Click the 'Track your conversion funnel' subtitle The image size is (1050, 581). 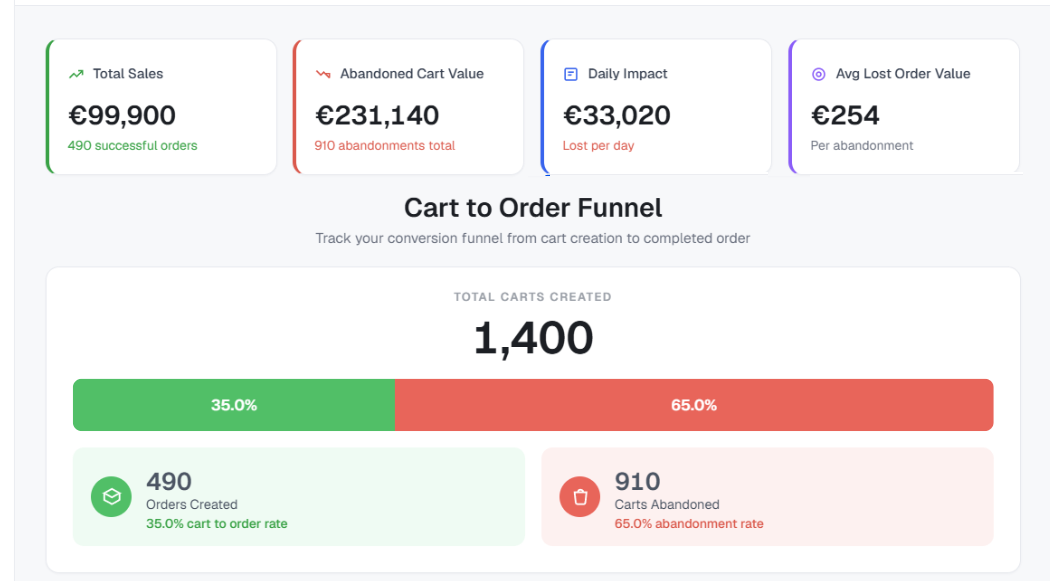click(533, 238)
